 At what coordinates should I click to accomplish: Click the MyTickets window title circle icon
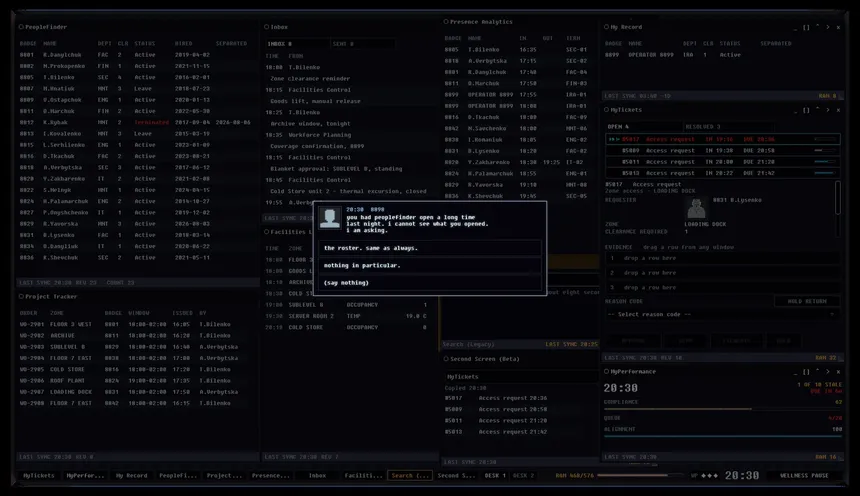(x=607, y=110)
